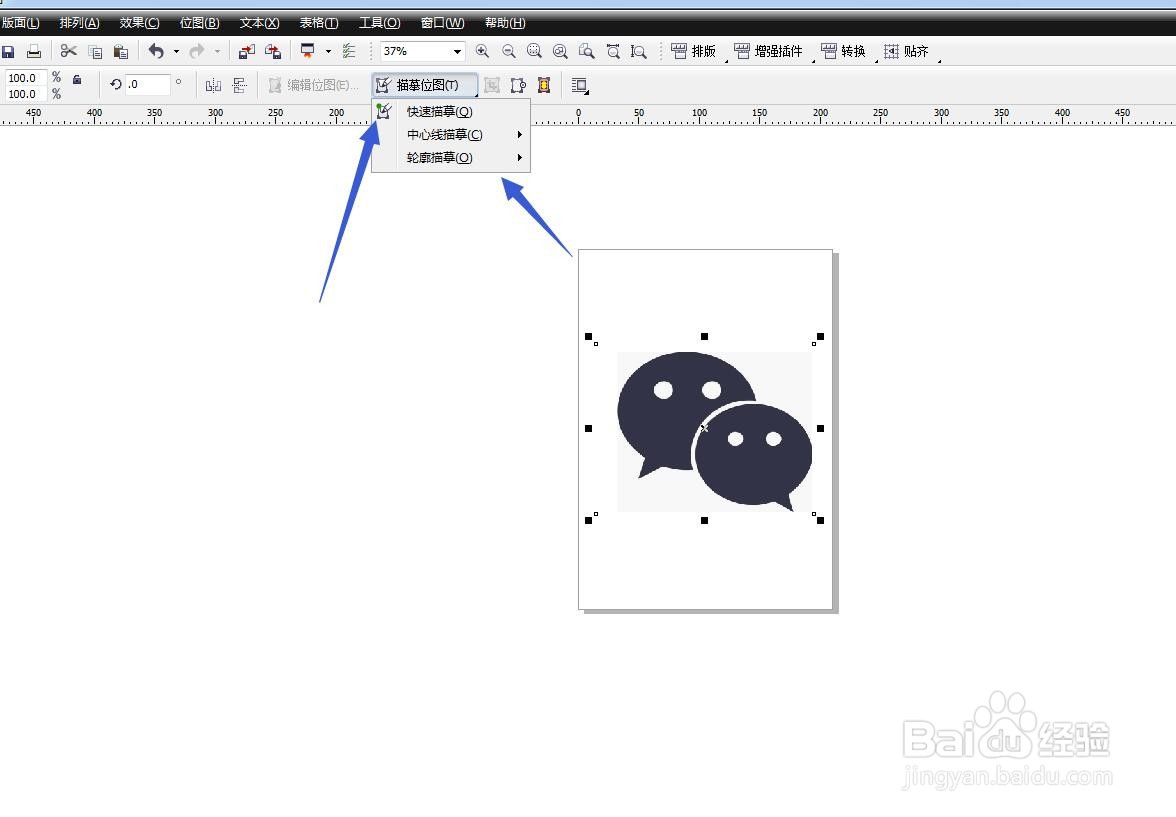The width and height of the screenshot is (1176, 817).
Task: Open the 文本 text menu
Action: (x=260, y=23)
